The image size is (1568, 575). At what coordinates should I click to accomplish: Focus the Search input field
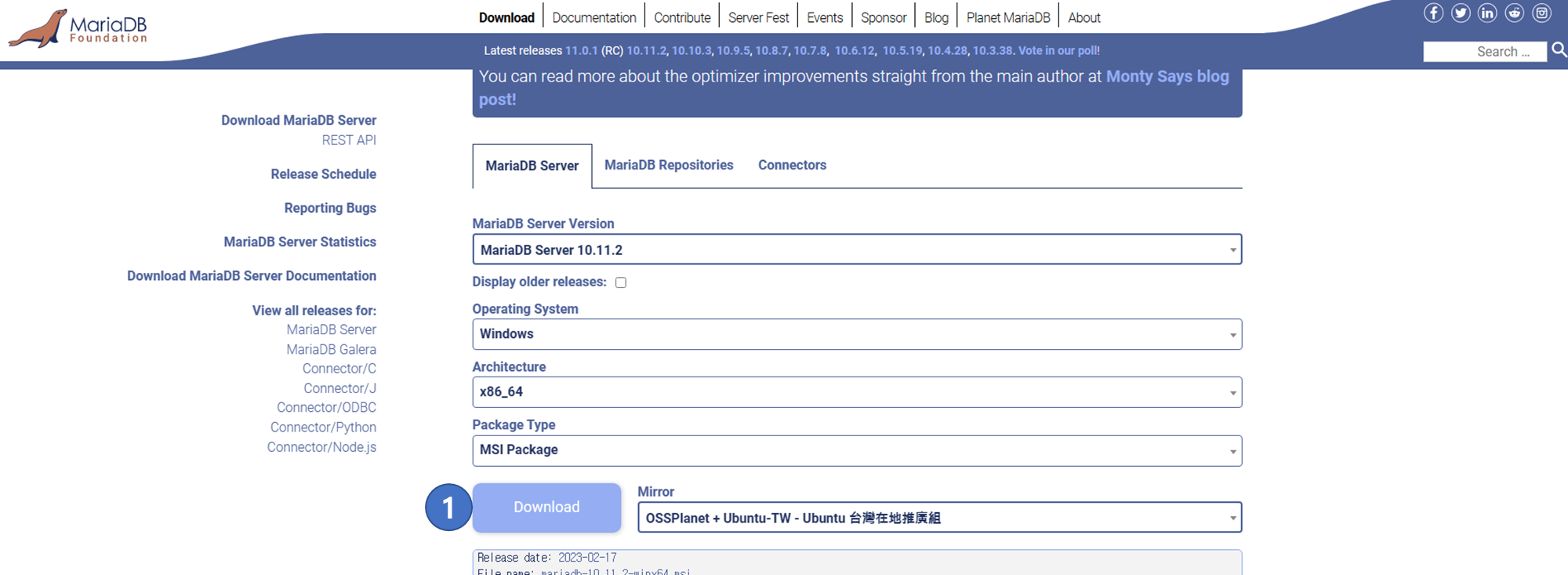(x=1485, y=52)
